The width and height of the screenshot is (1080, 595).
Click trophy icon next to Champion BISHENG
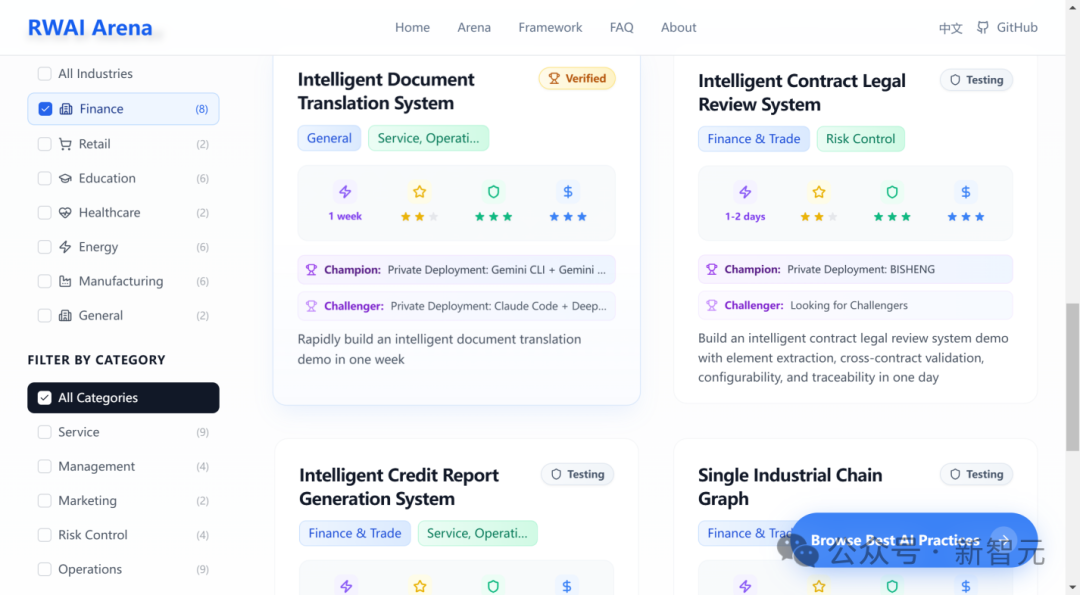coord(712,269)
